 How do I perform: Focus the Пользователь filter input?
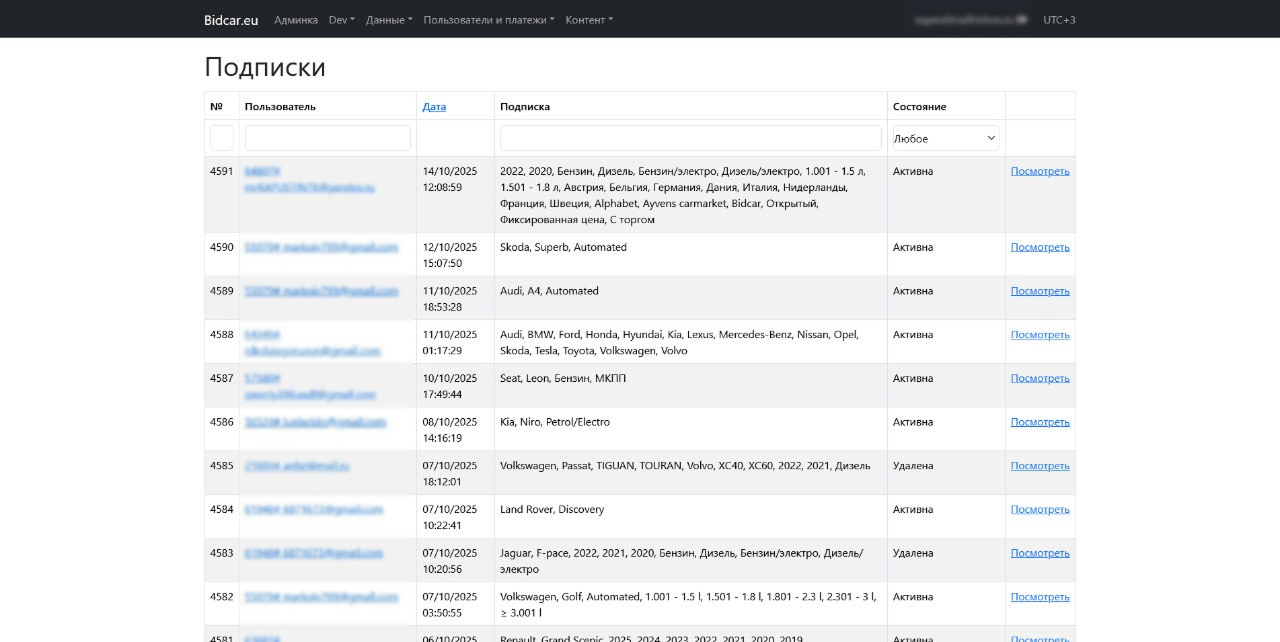pyautogui.click(x=327, y=138)
